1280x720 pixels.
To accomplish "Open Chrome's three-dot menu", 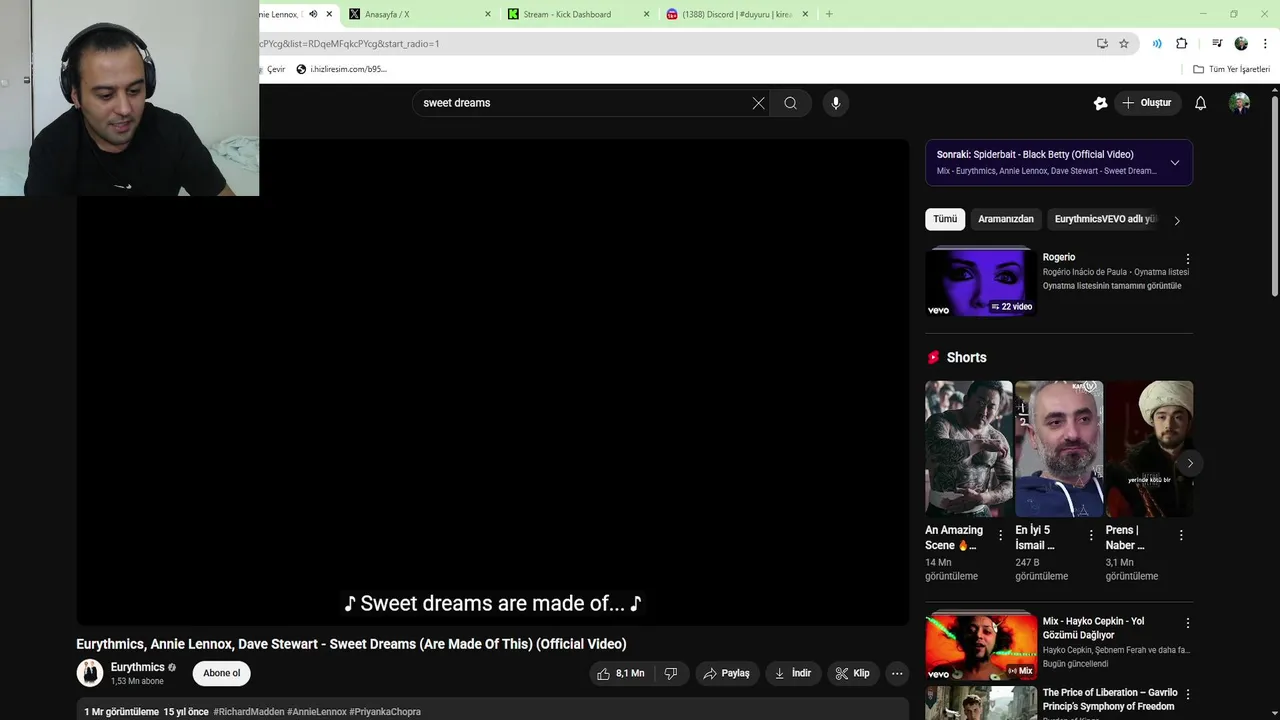I will point(1265,43).
